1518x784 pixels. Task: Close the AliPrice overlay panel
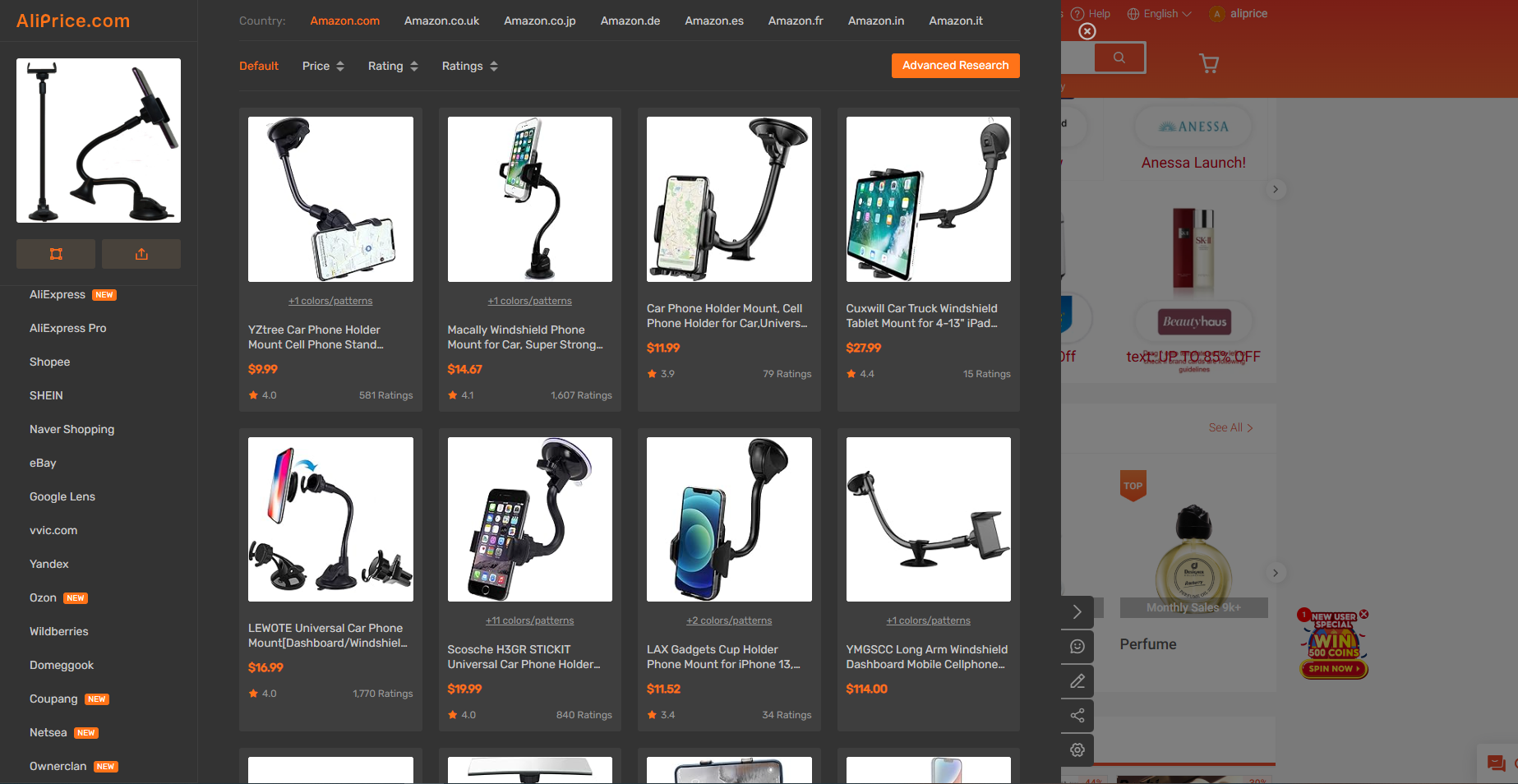(1087, 31)
